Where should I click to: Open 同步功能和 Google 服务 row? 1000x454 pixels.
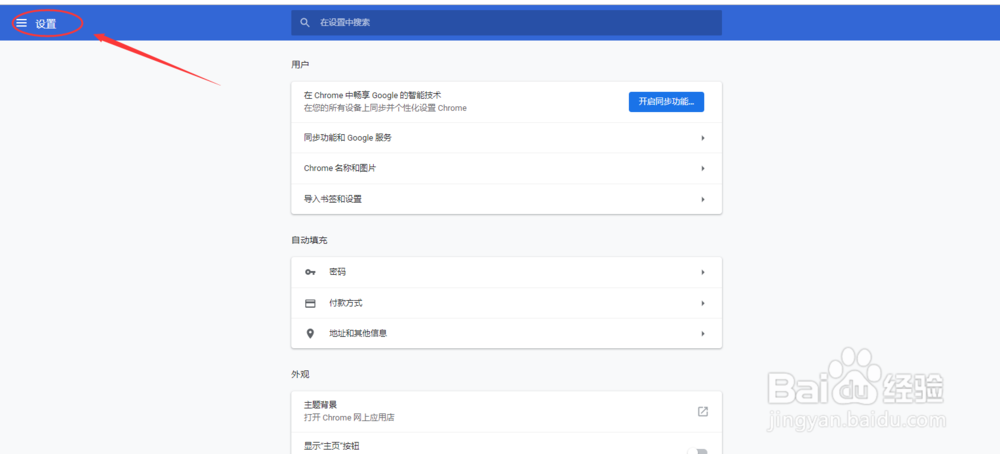pos(506,138)
